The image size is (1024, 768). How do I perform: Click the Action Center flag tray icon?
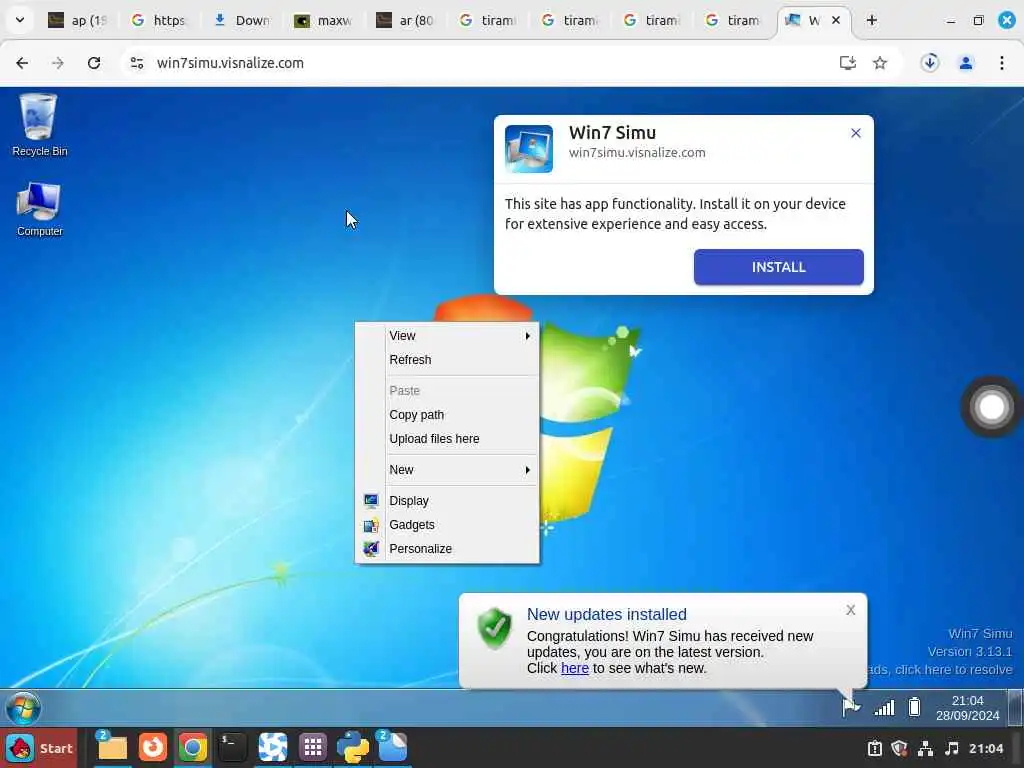pyautogui.click(x=850, y=707)
